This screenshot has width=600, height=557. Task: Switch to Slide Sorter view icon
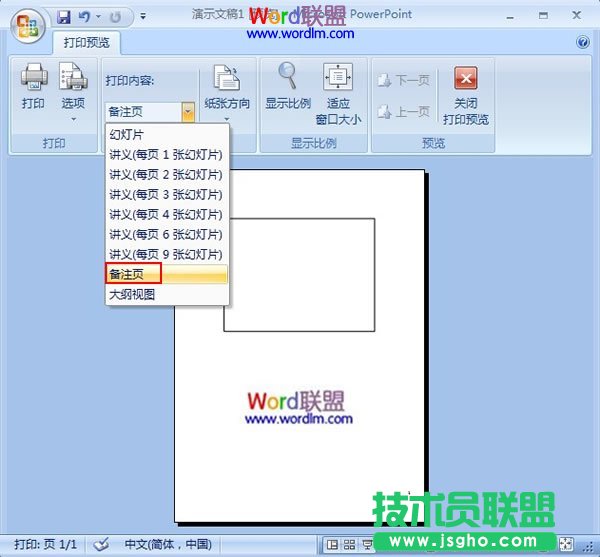(349, 544)
